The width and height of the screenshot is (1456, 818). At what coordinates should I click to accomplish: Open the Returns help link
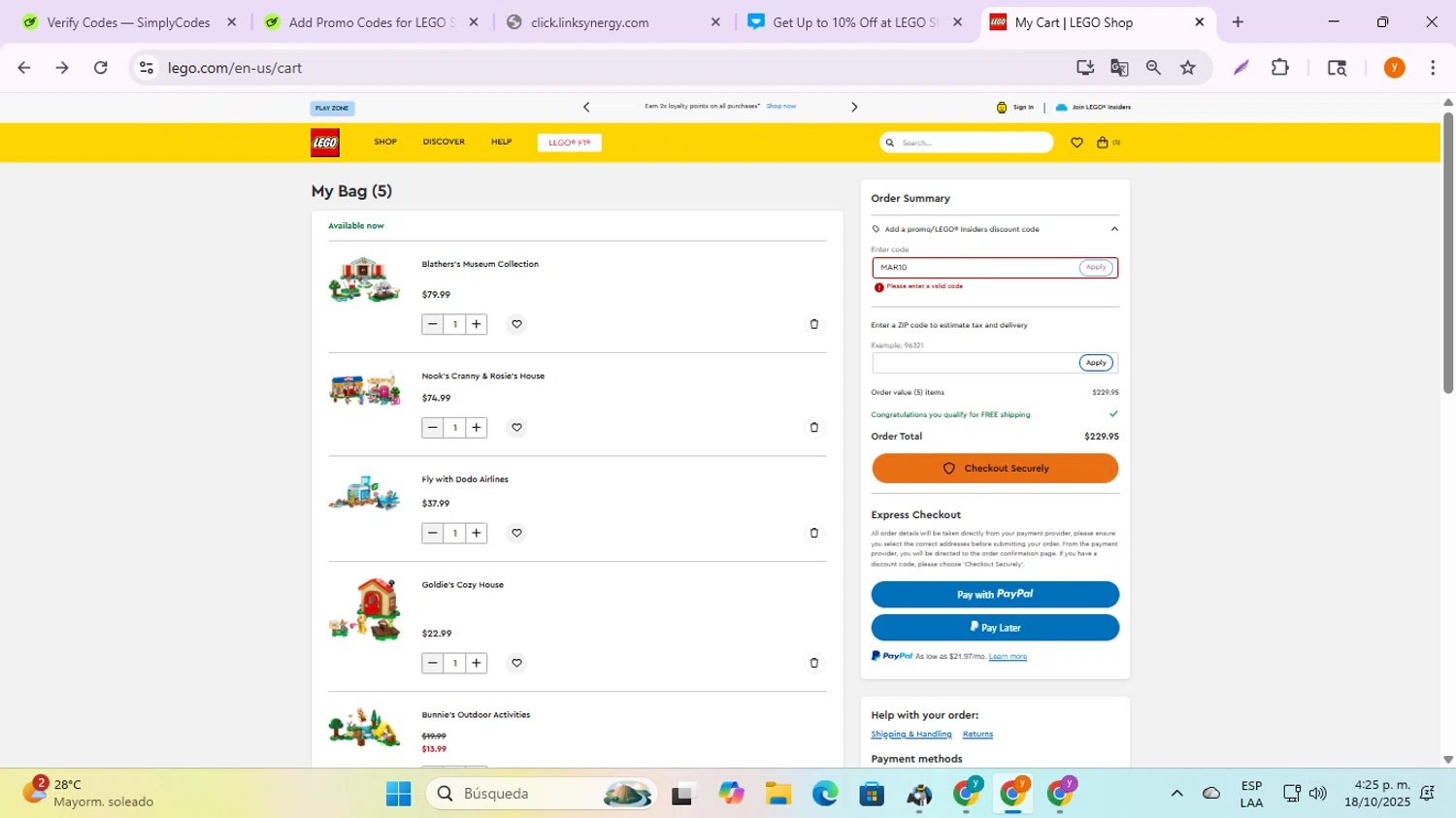coord(977,735)
